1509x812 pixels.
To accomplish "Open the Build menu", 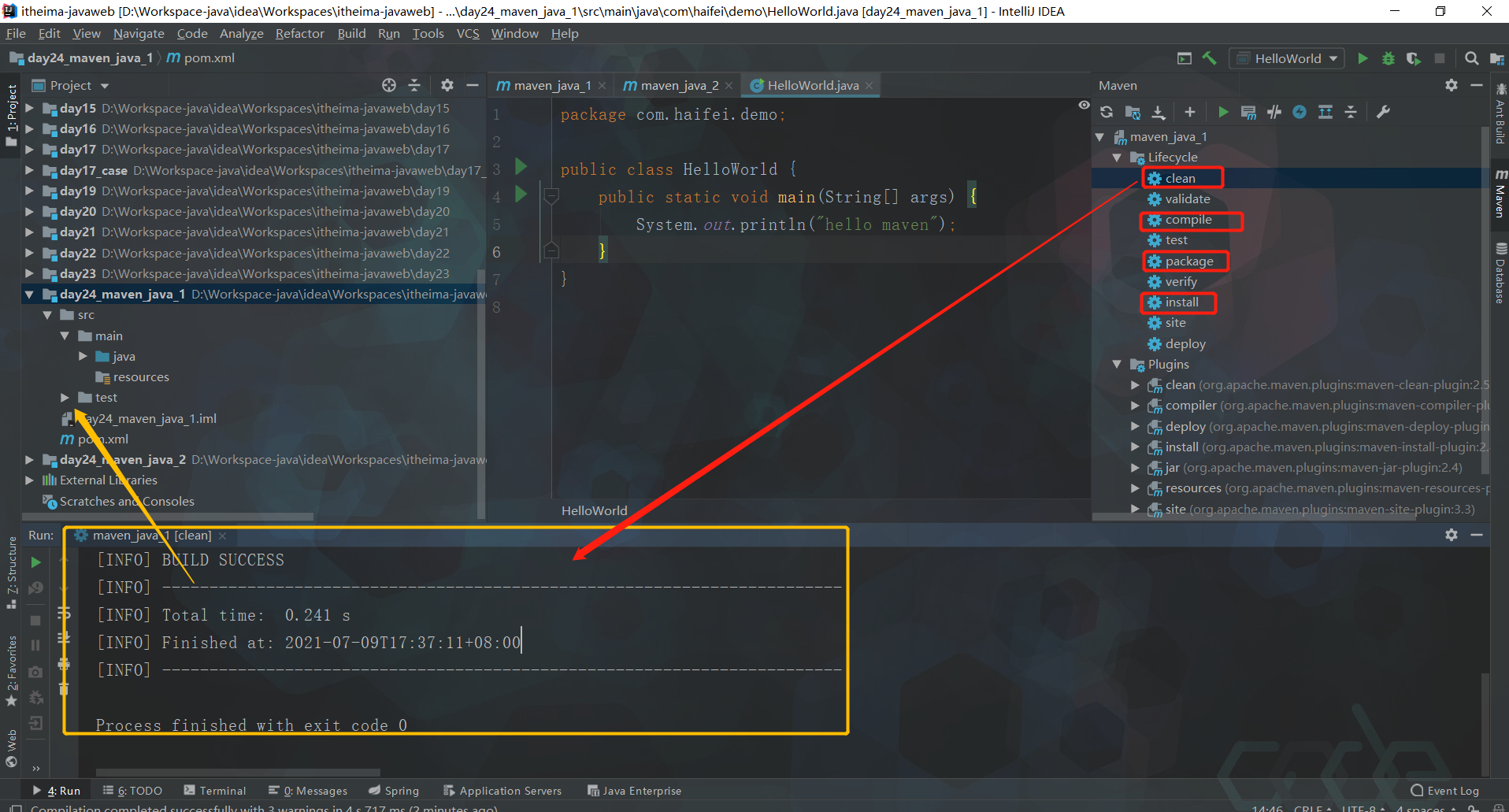I will coord(351,33).
